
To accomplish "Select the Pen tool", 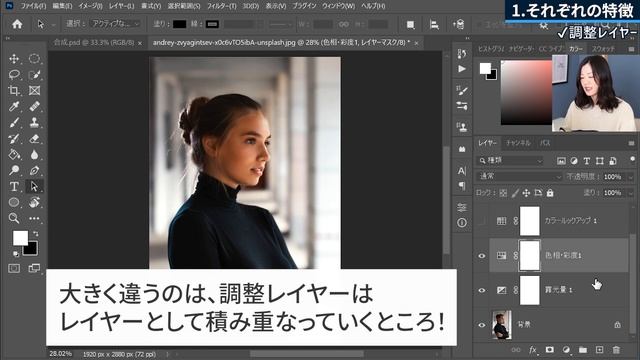I will (34, 170).
